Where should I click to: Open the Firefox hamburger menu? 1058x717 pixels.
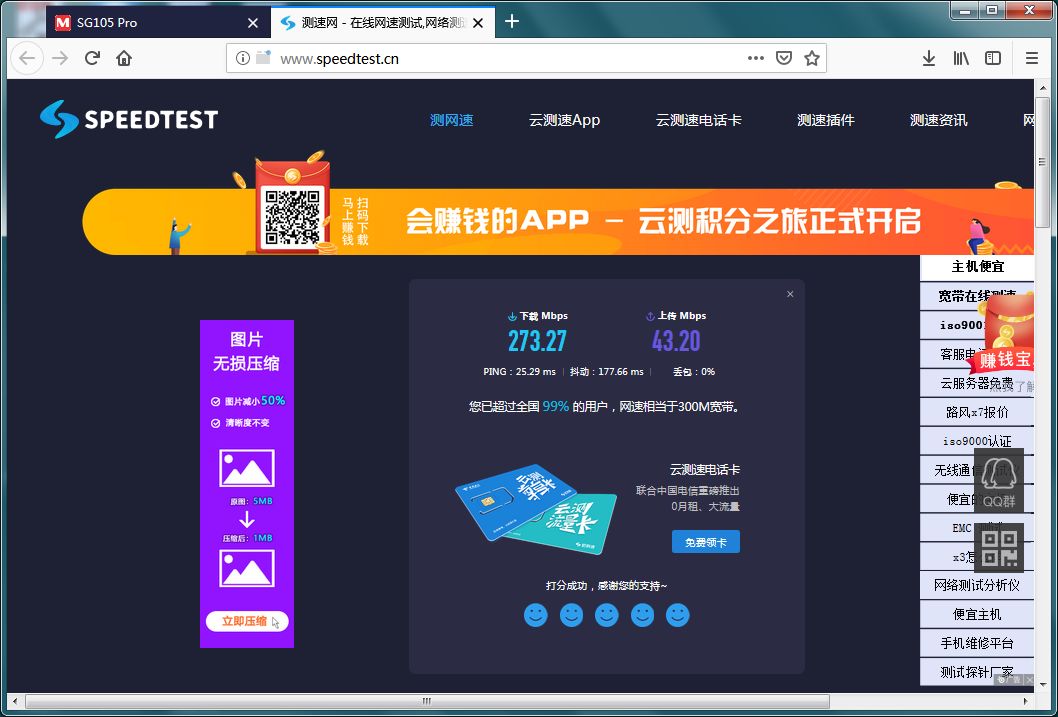(1031, 59)
